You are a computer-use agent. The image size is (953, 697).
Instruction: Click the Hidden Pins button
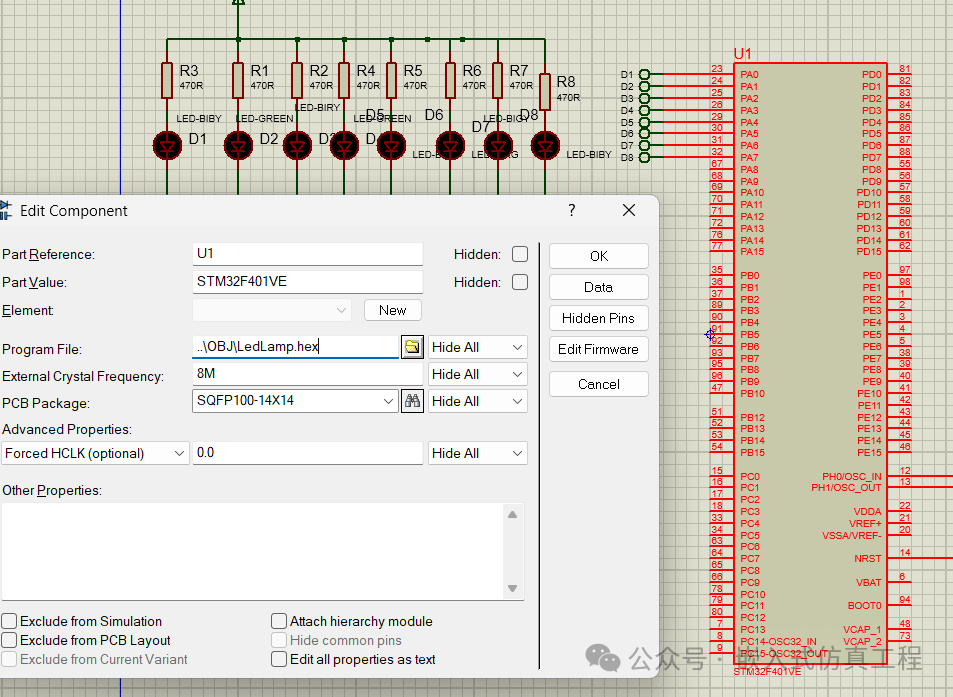click(x=598, y=318)
